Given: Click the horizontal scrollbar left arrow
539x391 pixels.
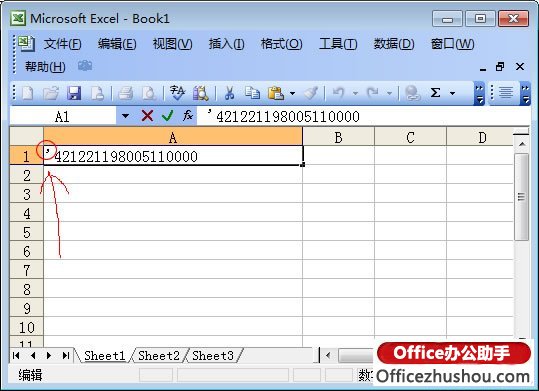Looking at the screenshot, I should 328,356.
